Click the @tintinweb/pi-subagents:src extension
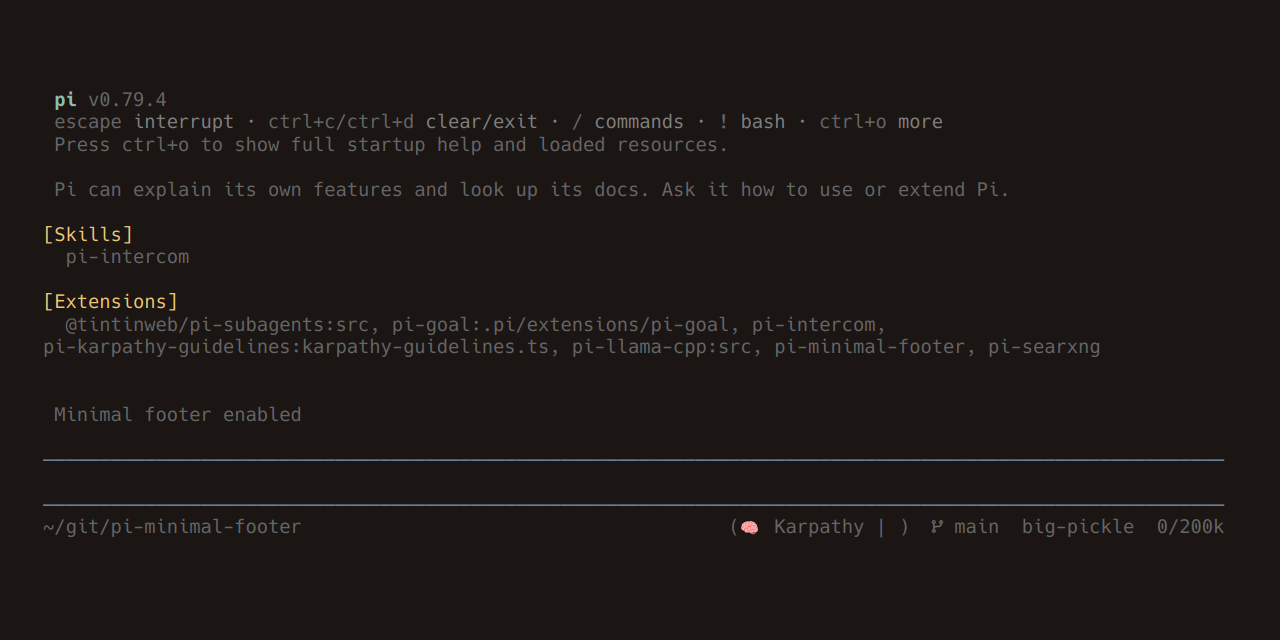 [217, 325]
